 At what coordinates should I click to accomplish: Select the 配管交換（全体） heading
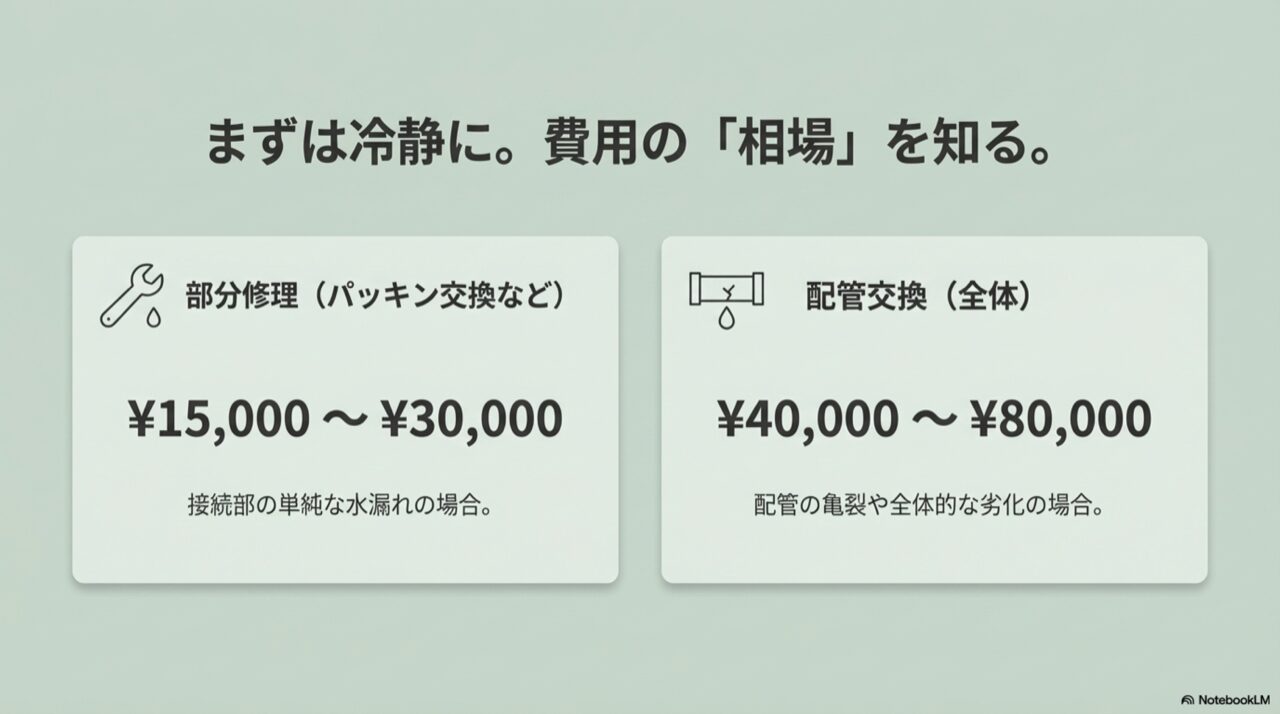pyautogui.click(x=919, y=297)
